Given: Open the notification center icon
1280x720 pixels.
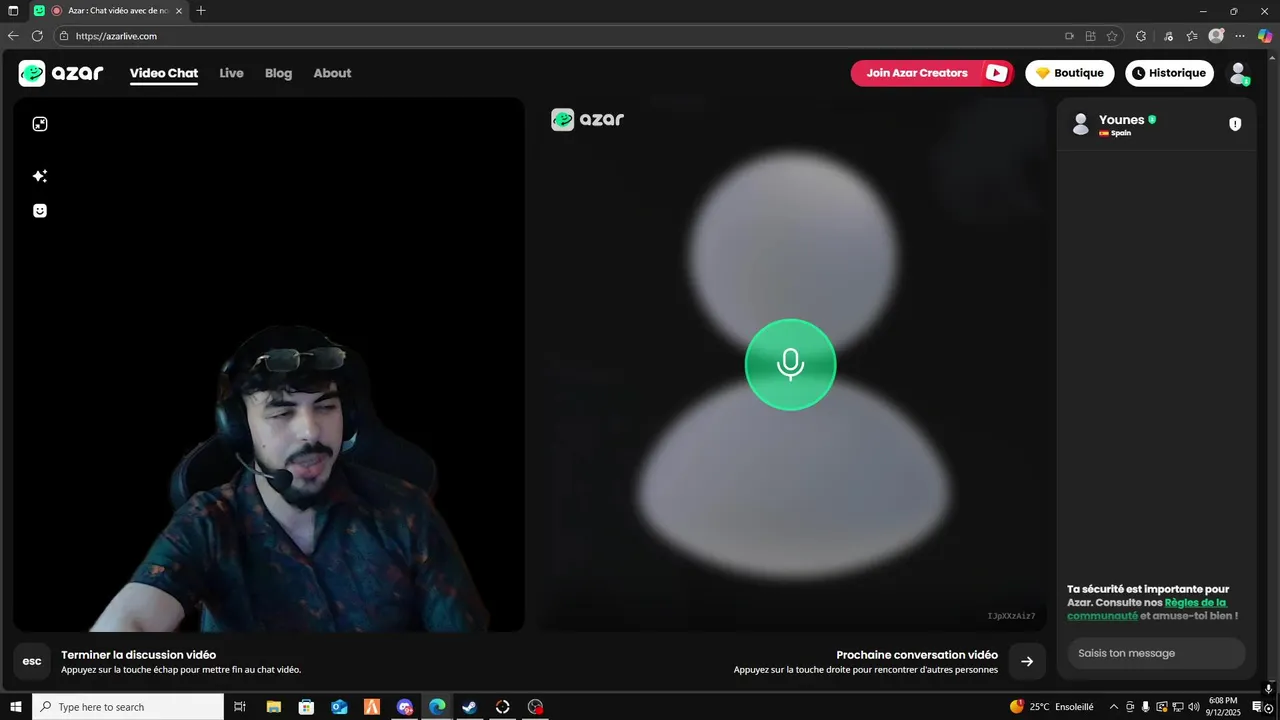Looking at the screenshot, I should (1258, 707).
